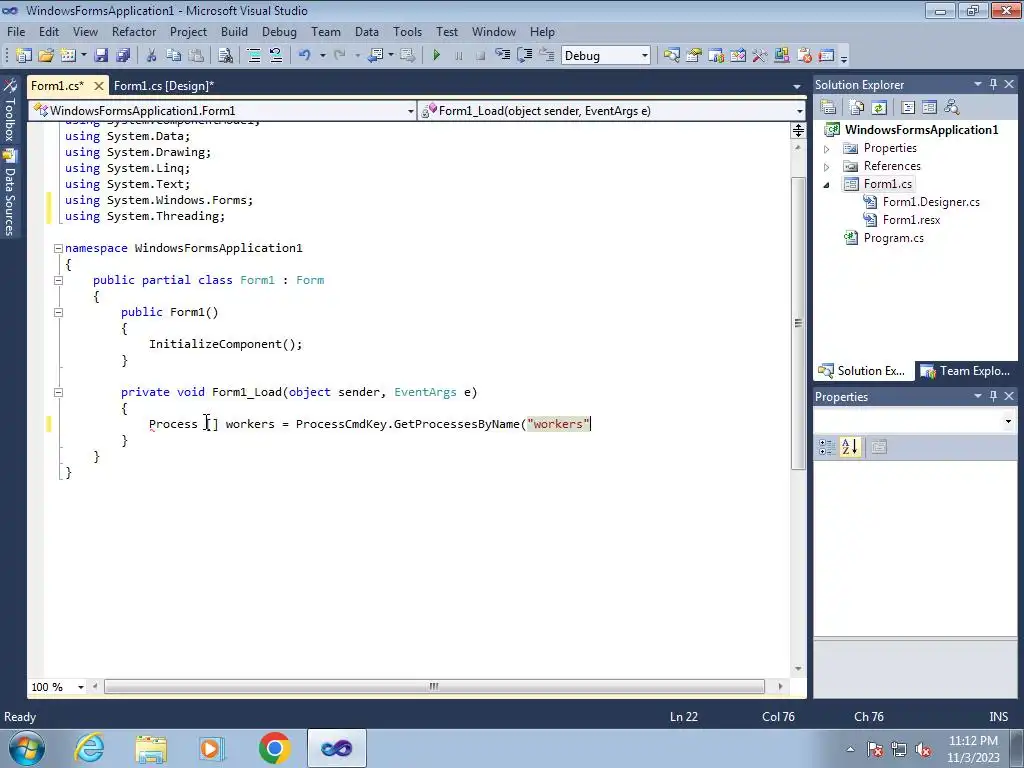Viewport: 1024px width, 768px height.
Task: Click the Navigate Backward icon
Action: (x=375, y=56)
